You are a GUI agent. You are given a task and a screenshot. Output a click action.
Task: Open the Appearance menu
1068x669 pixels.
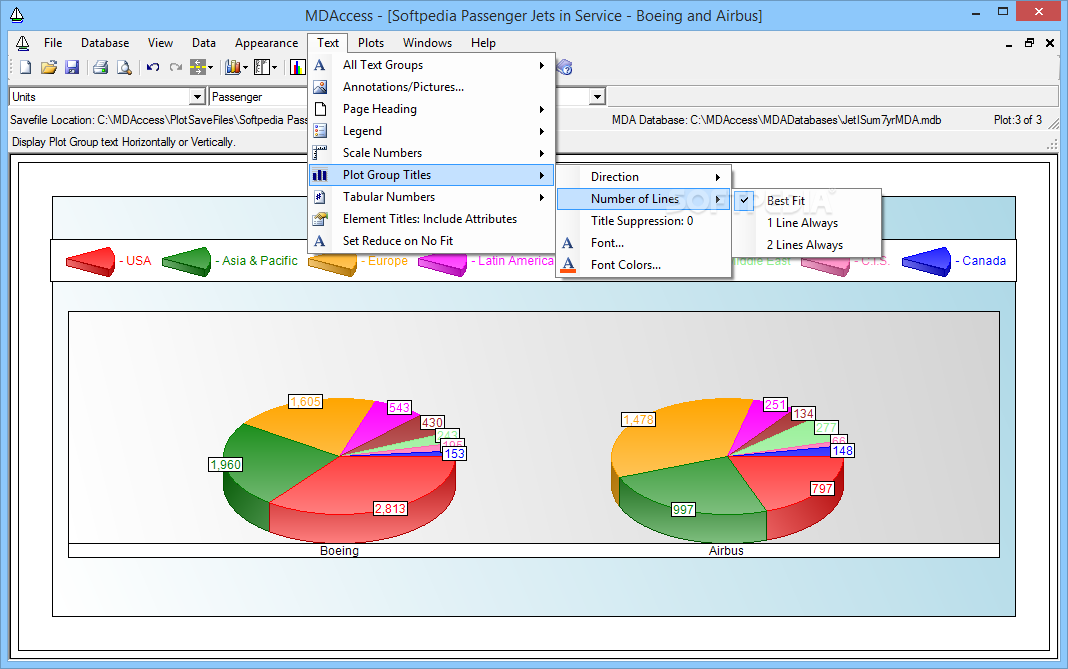click(266, 43)
